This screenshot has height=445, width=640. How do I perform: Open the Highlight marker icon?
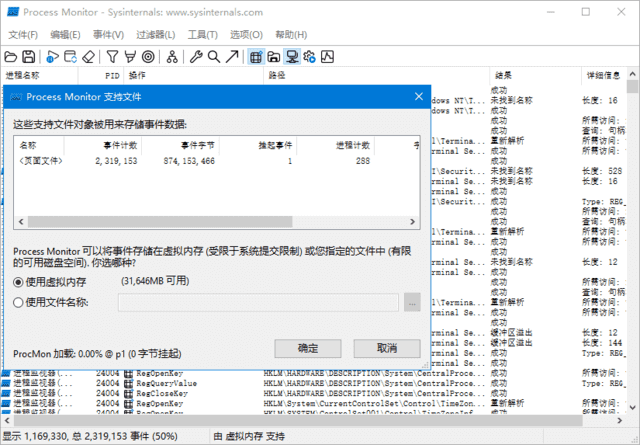[x=130, y=57]
